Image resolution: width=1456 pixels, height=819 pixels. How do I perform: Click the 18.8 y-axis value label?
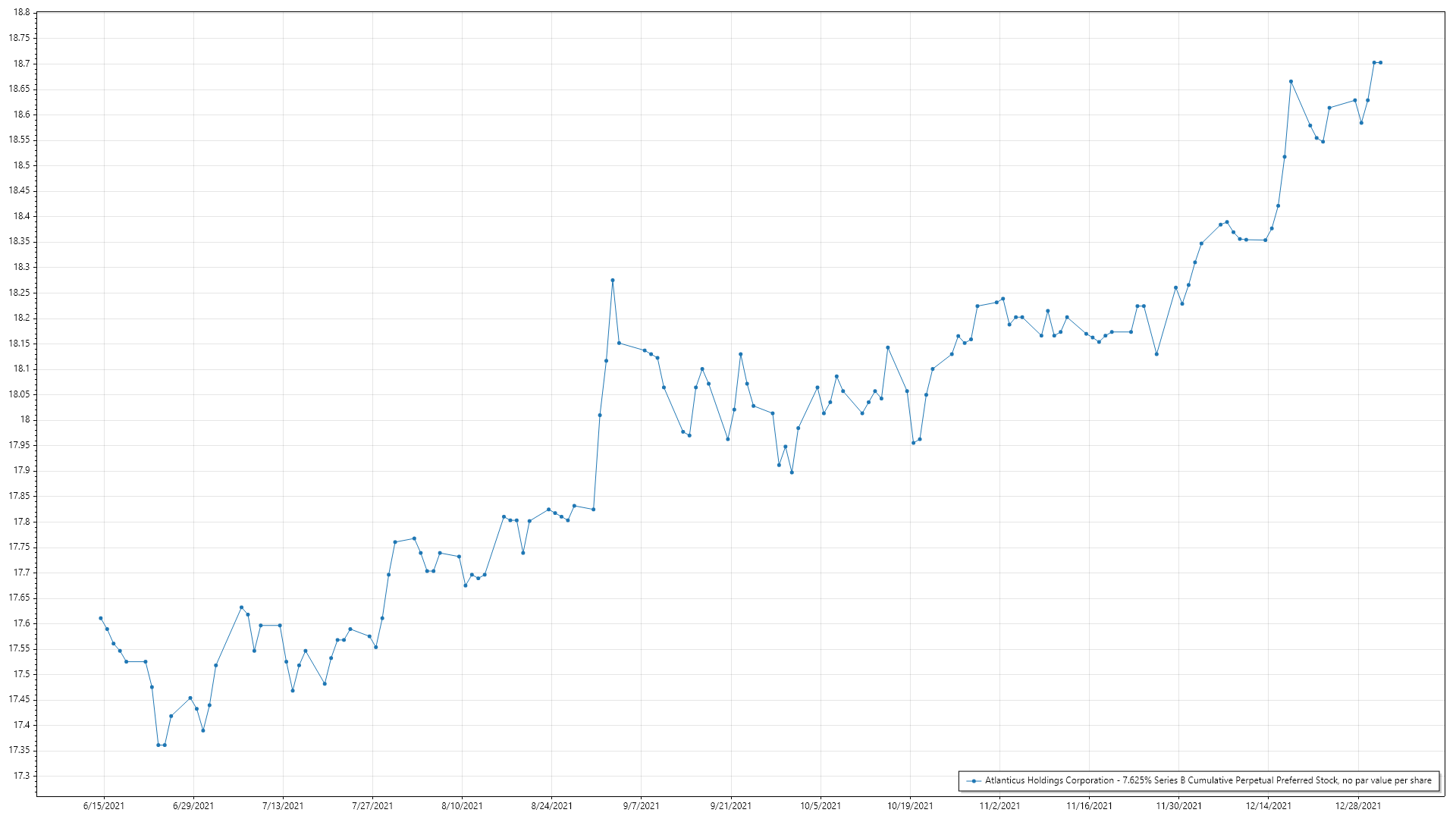22,13
